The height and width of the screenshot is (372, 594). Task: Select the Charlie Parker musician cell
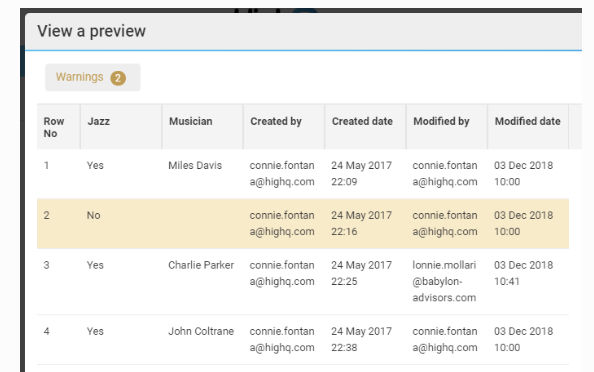[x=201, y=265]
